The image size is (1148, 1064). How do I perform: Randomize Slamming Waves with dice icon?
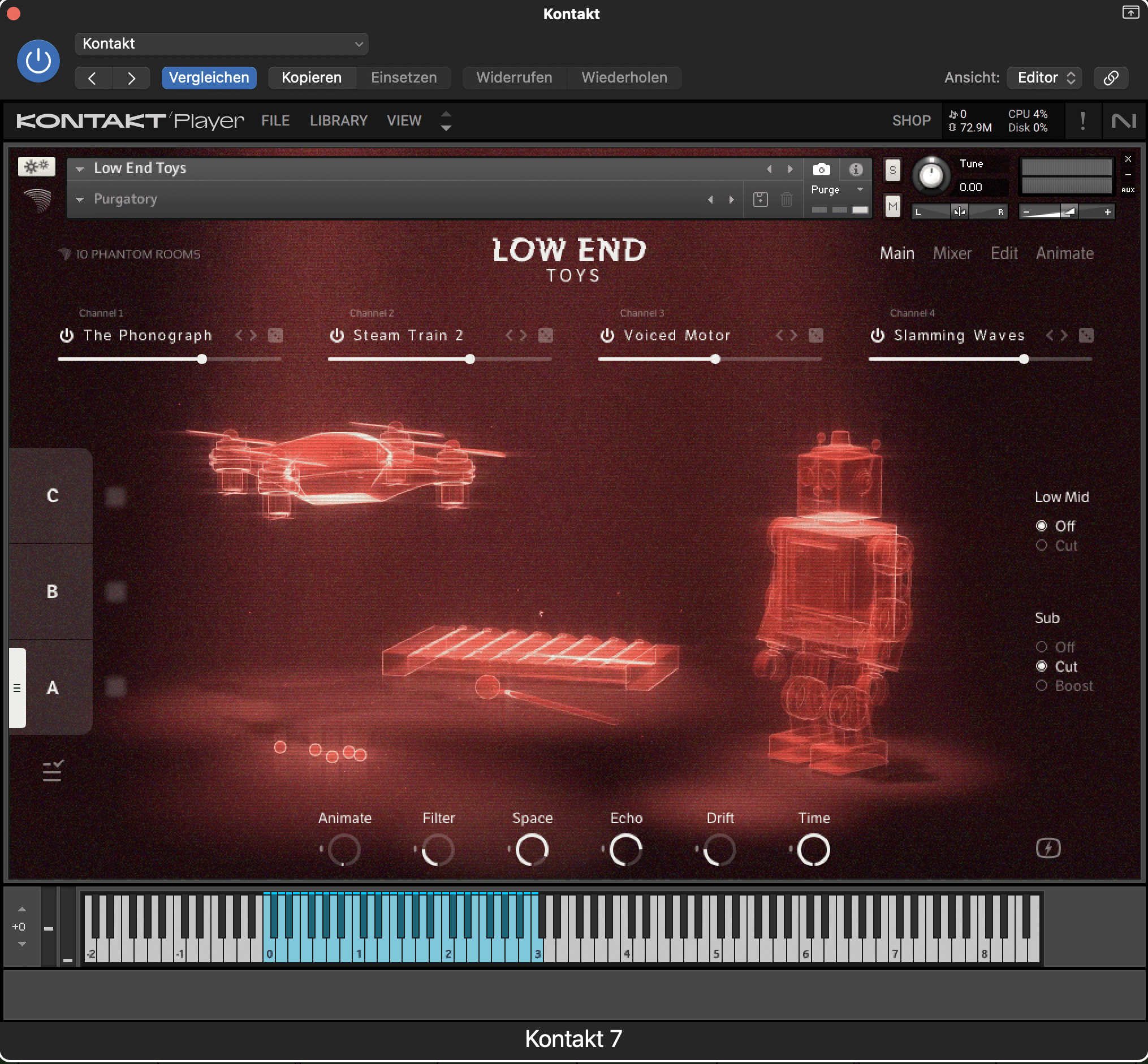coord(1086,335)
